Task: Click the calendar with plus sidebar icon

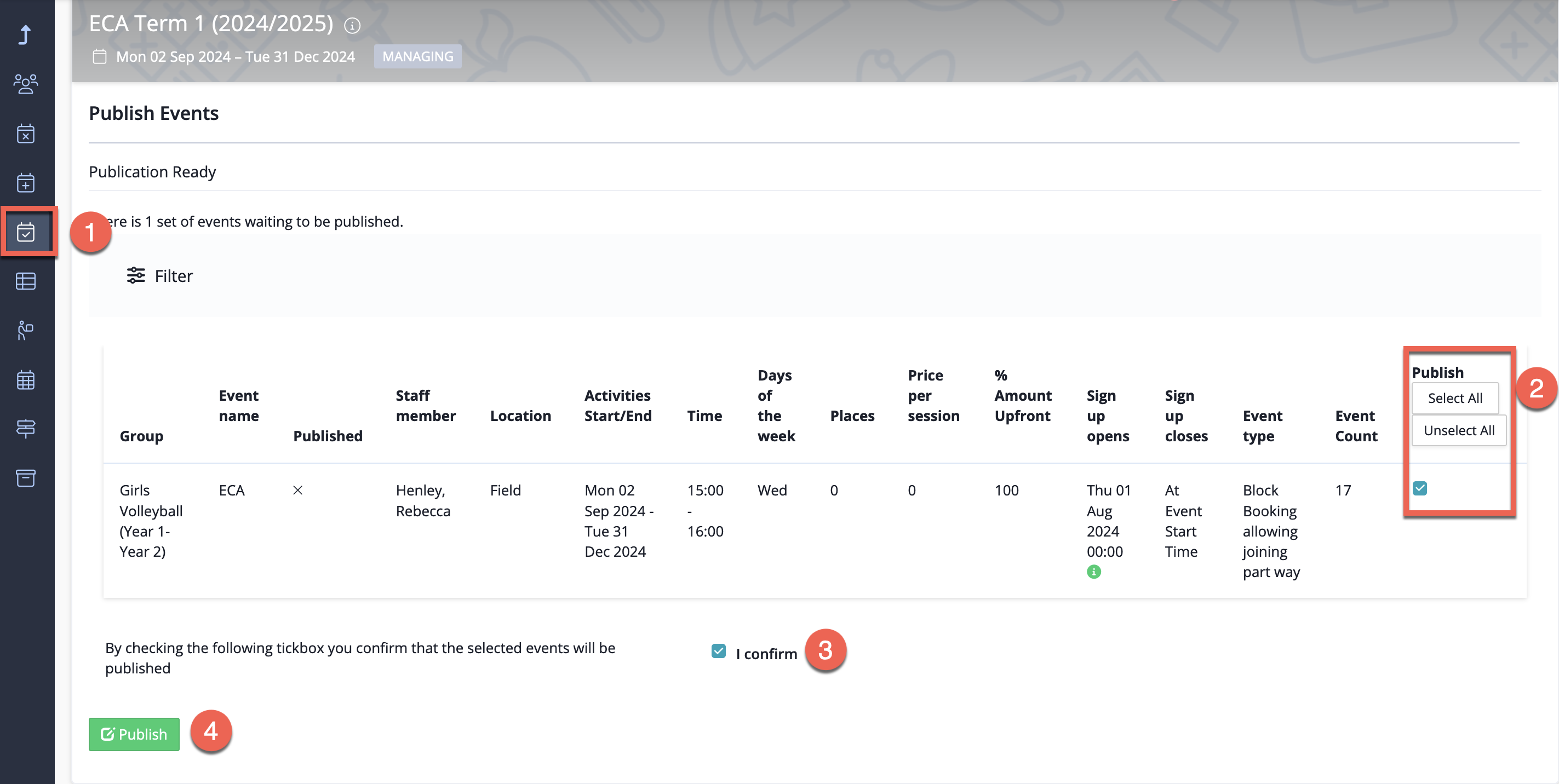Action: [25, 183]
